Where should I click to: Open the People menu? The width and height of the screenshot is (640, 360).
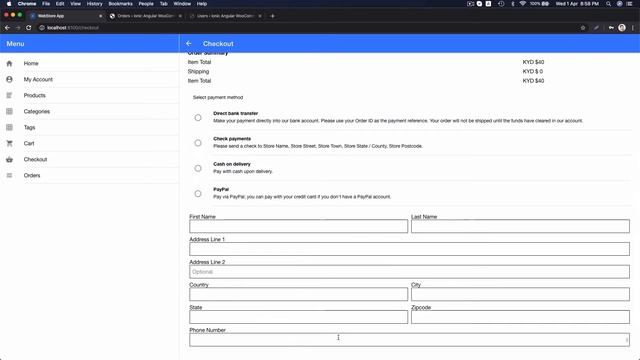point(146,4)
